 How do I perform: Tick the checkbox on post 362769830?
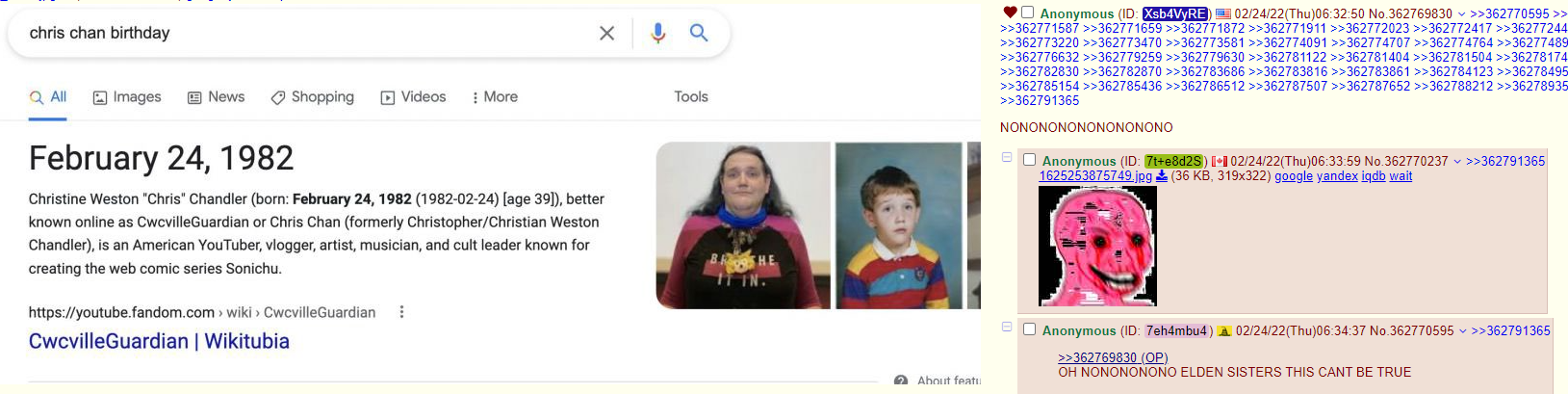pyautogui.click(x=1028, y=13)
